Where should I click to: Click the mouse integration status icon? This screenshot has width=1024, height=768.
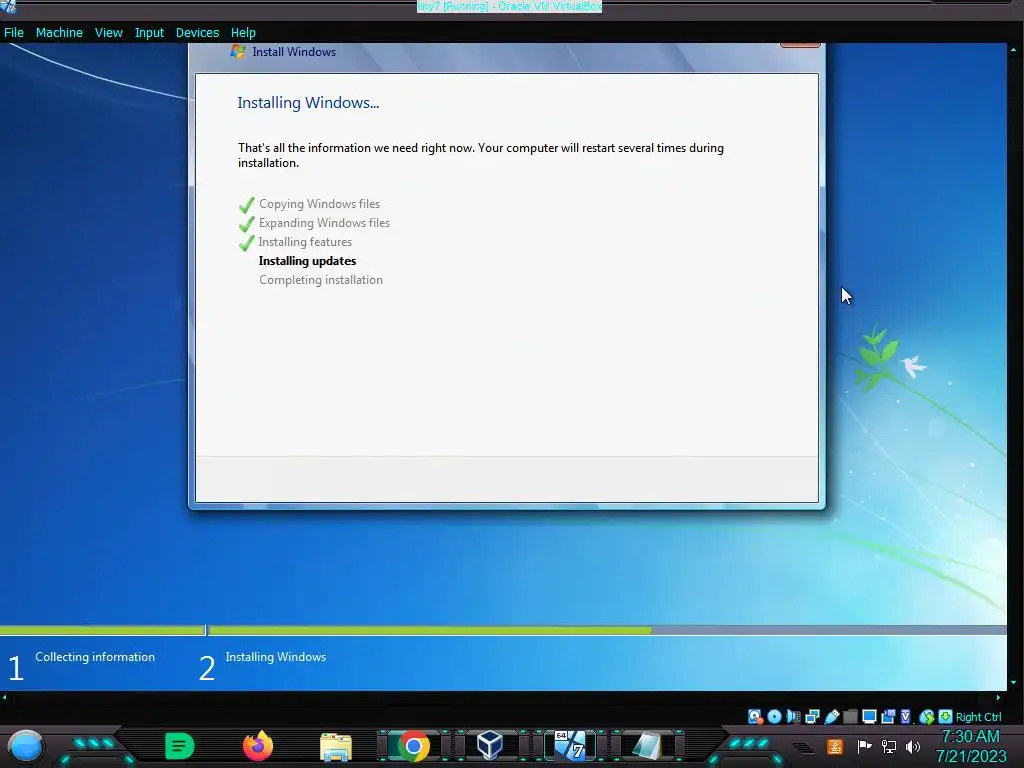click(927, 716)
